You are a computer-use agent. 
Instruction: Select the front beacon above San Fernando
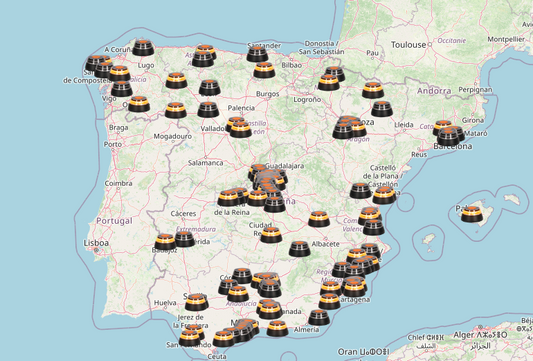[x=189, y=338]
